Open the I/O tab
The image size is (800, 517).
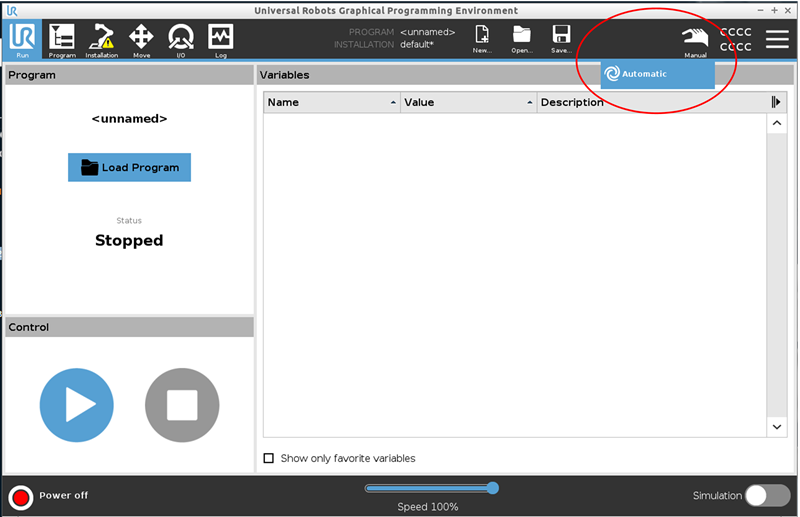coord(181,40)
